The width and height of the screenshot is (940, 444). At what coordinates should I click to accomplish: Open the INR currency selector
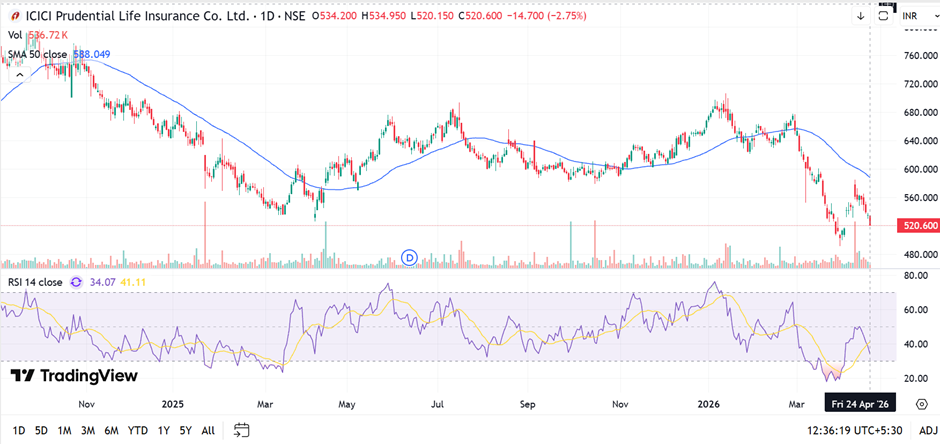(x=917, y=16)
